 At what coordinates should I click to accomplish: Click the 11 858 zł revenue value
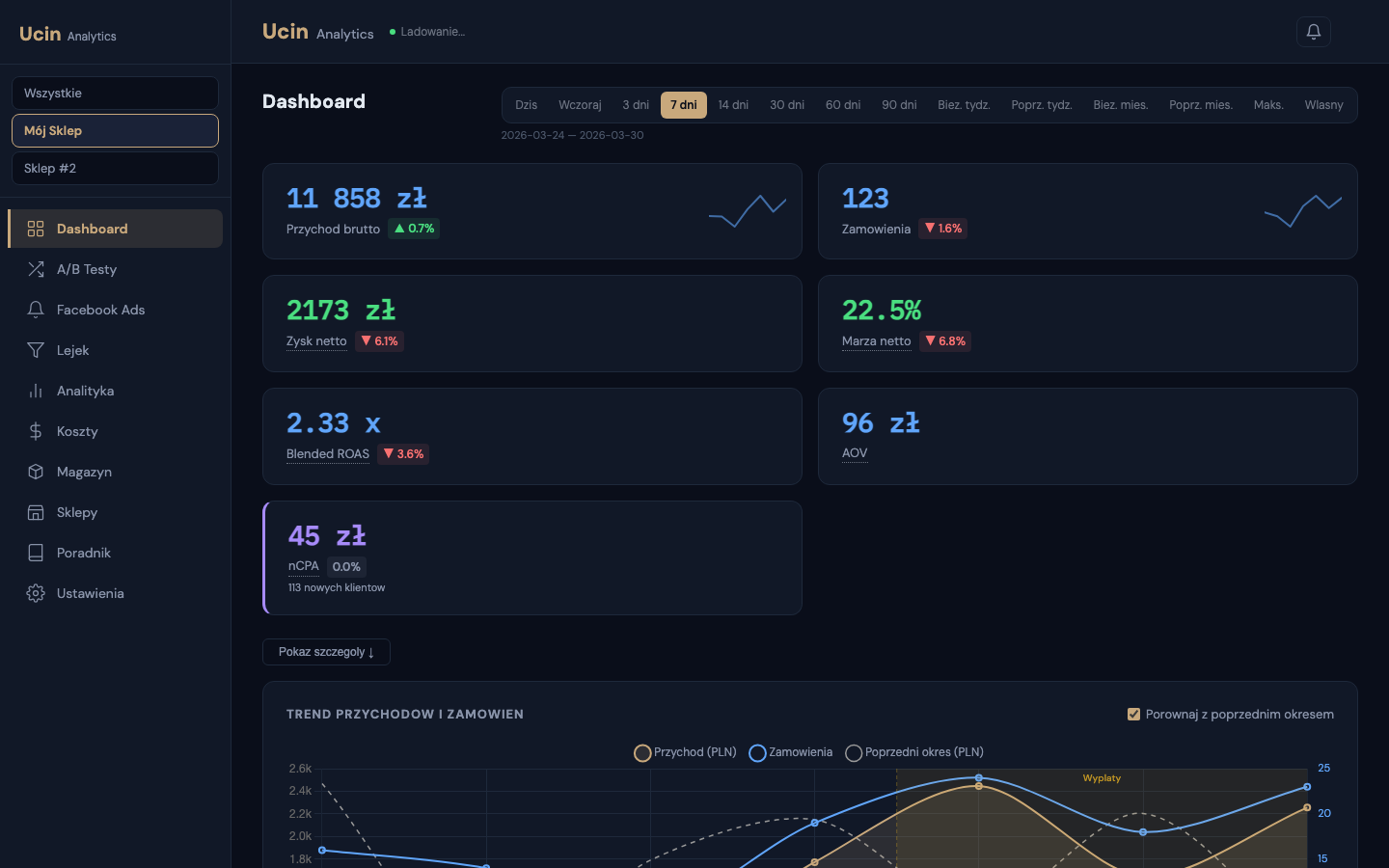point(357,199)
